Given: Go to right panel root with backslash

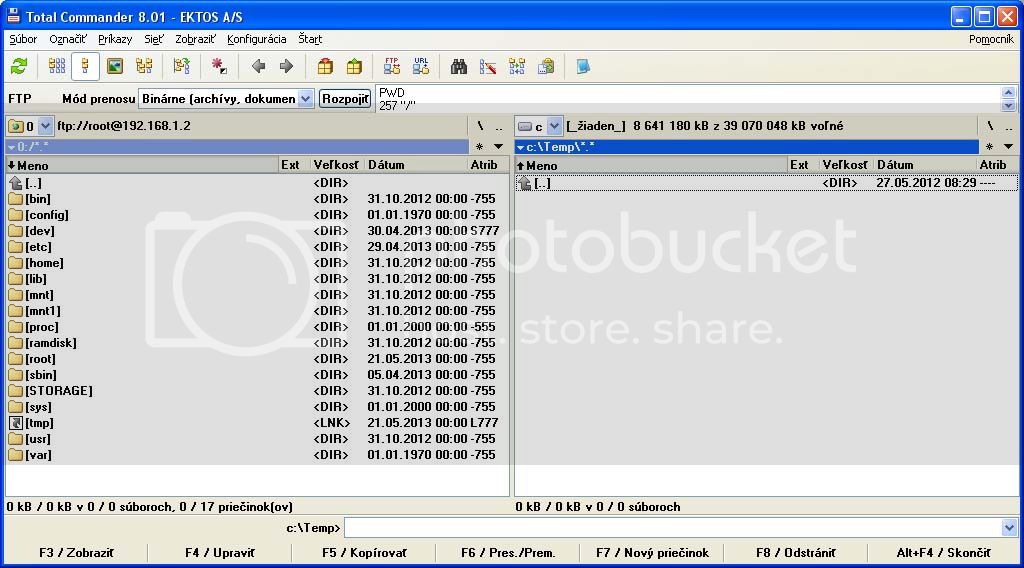Looking at the screenshot, I should point(990,126).
